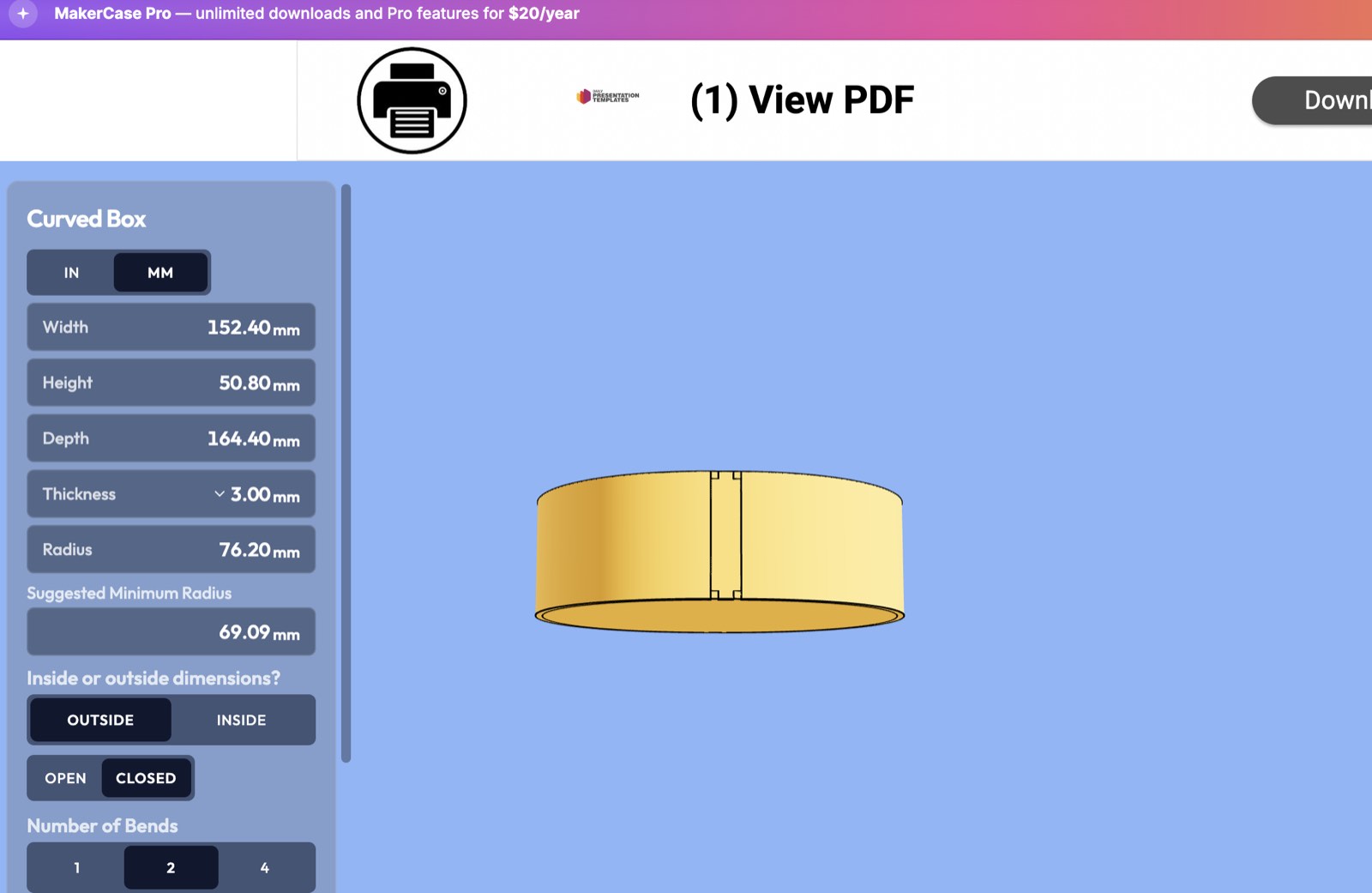Viewport: 1372px width, 893px height.
Task: Choose 1 bend
Action: pos(76,868)
